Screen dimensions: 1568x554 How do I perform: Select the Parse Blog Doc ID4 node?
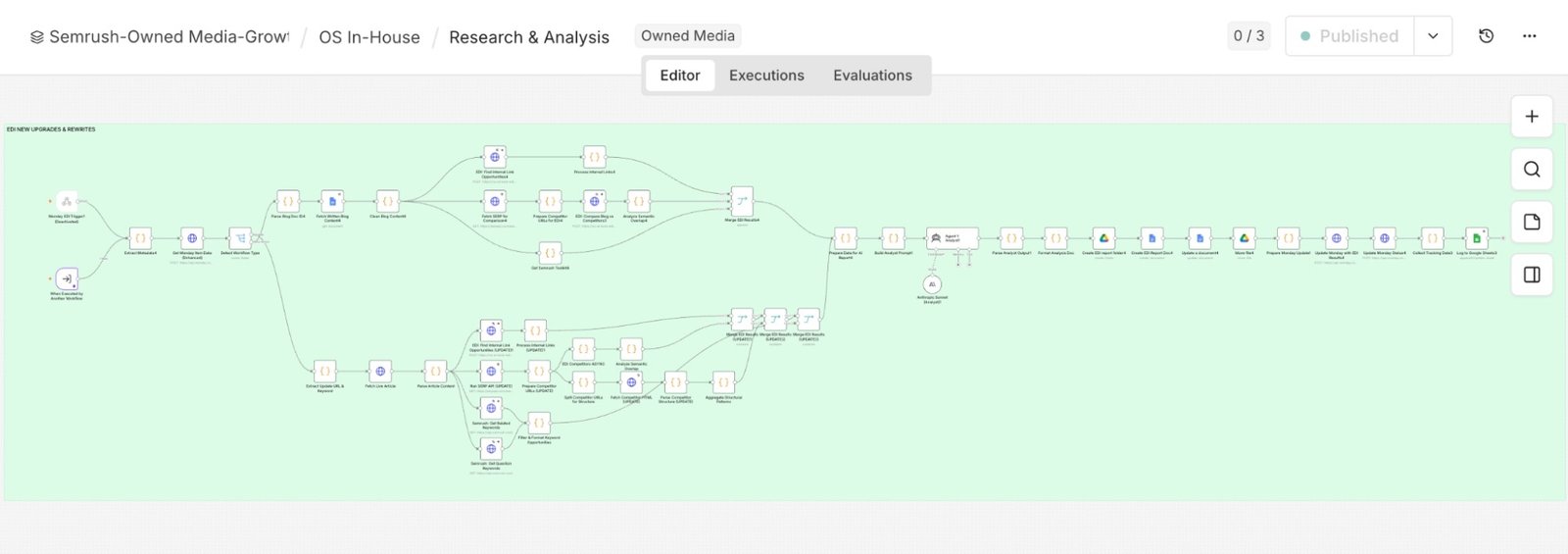pyautogui.click(x=288, y=201)
